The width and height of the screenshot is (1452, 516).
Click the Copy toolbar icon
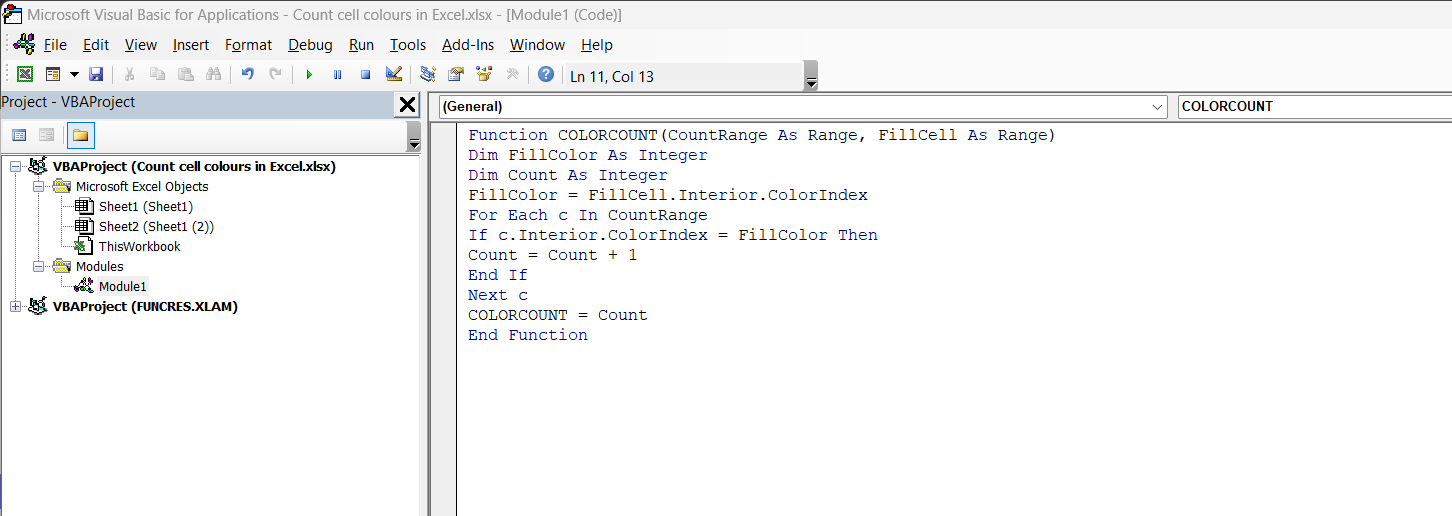(x=158, y=75)
